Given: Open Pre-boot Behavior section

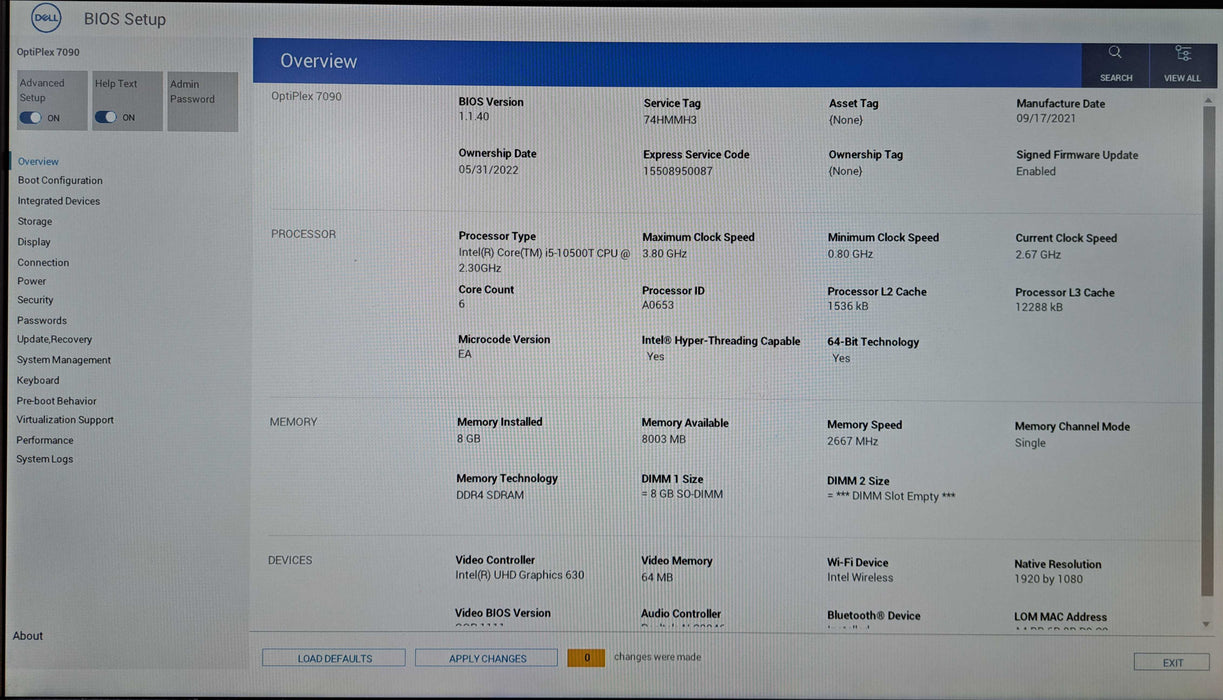Looking at the screenshot, I should click(x=56, y=401).
